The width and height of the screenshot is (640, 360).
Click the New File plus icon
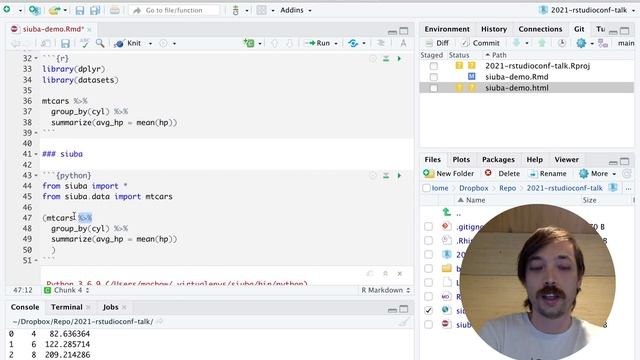click(7, 10)
